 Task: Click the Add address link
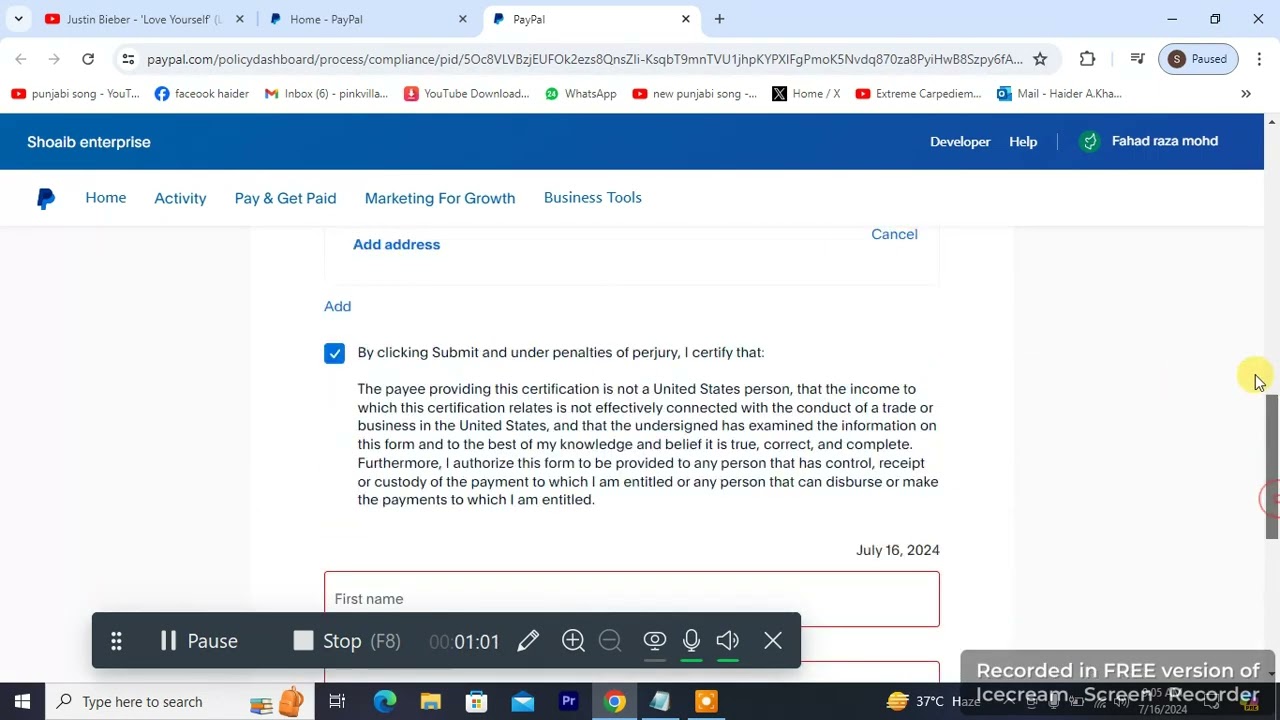click(x=396, y=245)
